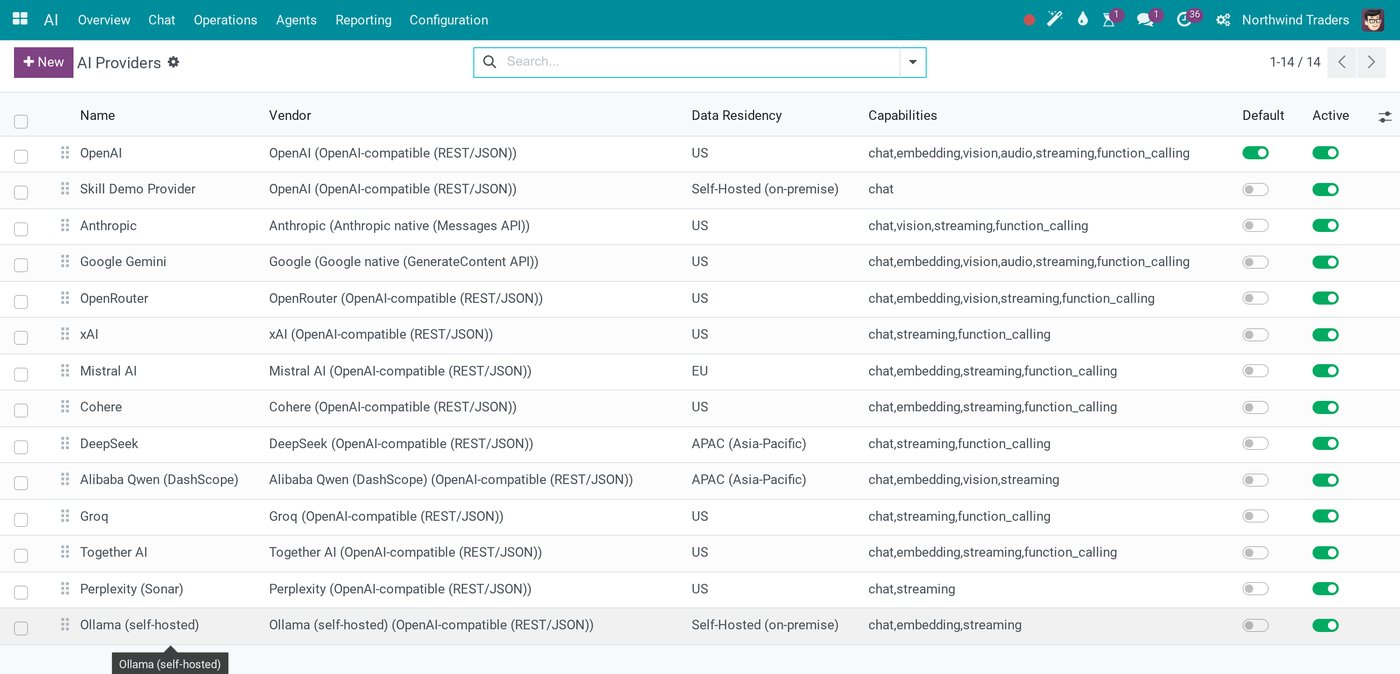Sort by Capabilities column header
Screen dimensions: 1400x674
coord(902,115)
